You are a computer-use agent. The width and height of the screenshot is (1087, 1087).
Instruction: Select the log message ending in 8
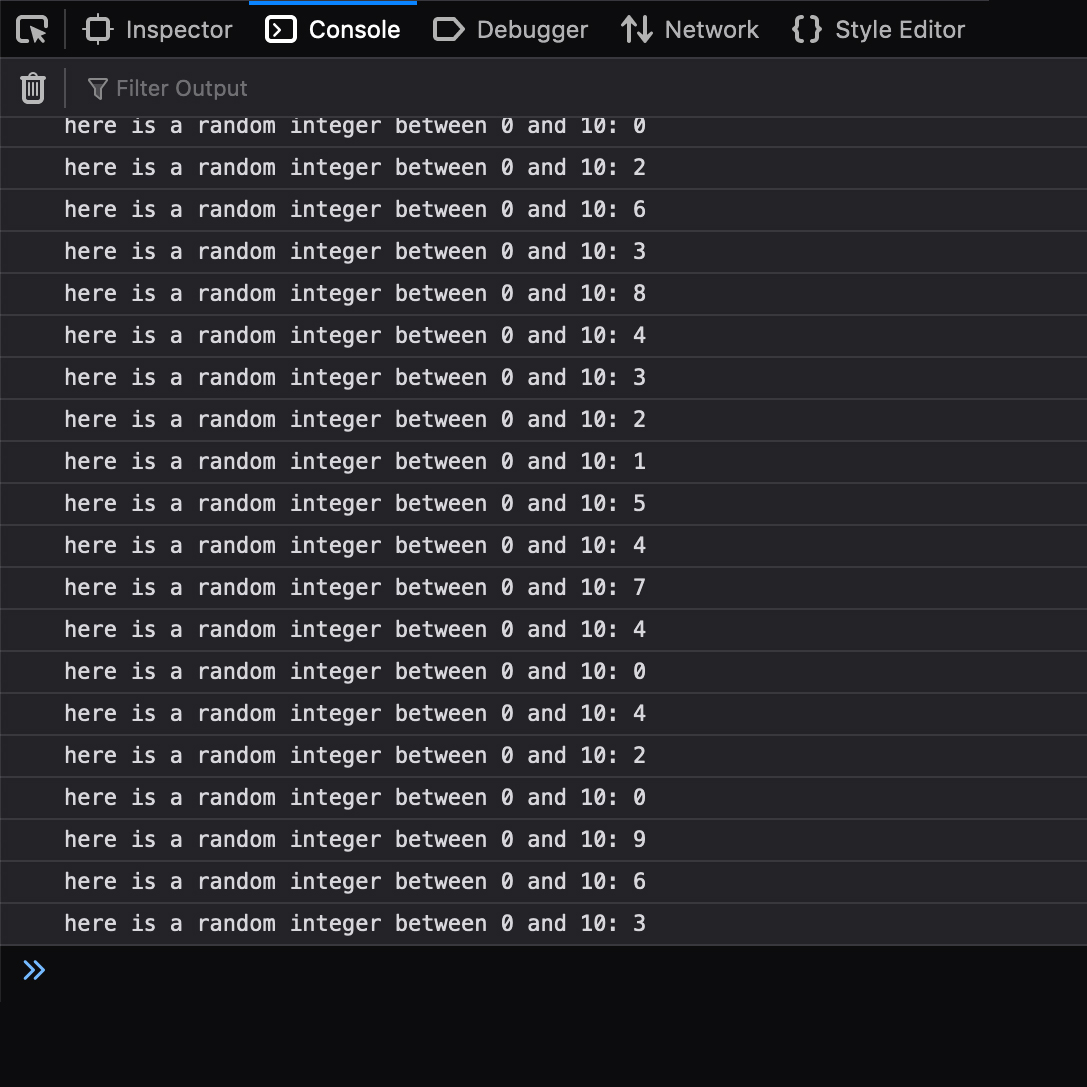pos(355,294)
